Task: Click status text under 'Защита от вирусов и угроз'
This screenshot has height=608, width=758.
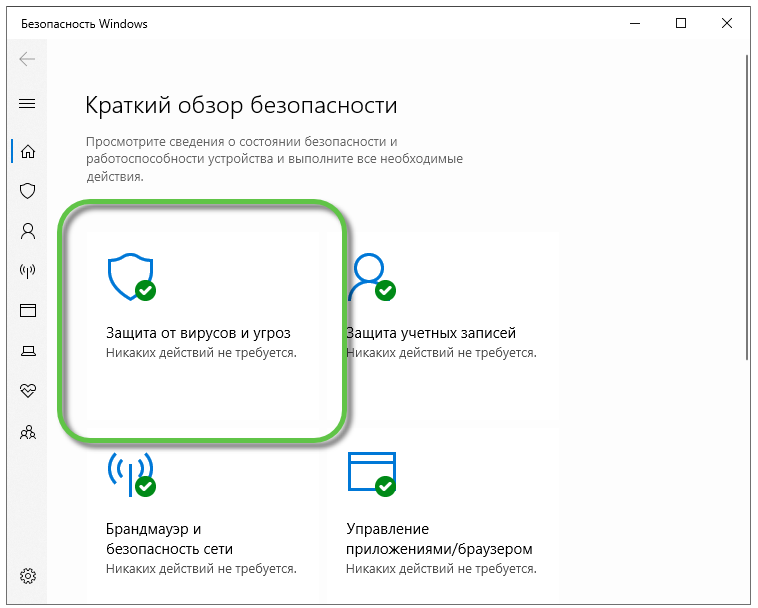Action: [201, 353]
